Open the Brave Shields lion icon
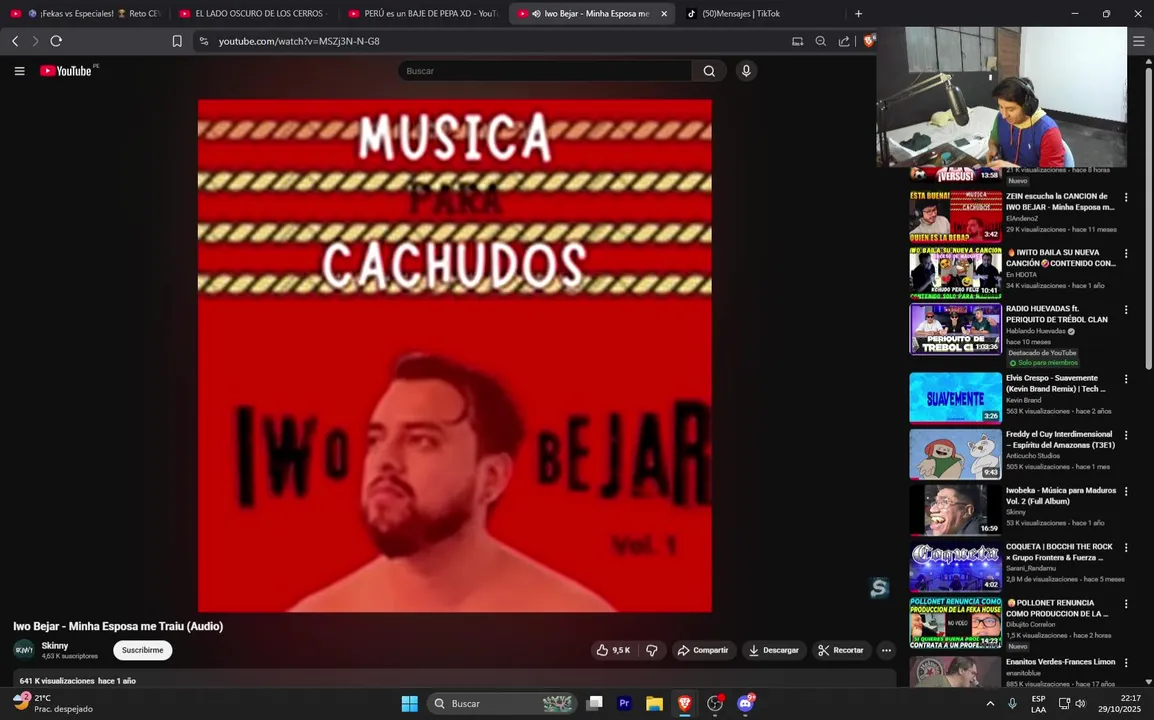The image size is (1154, 720). tap(868, 41)
